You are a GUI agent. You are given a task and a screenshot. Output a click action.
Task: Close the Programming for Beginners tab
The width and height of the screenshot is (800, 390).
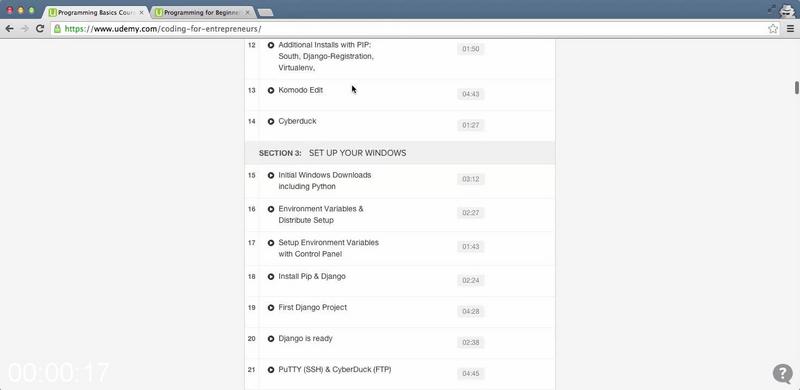click(247, 12)
